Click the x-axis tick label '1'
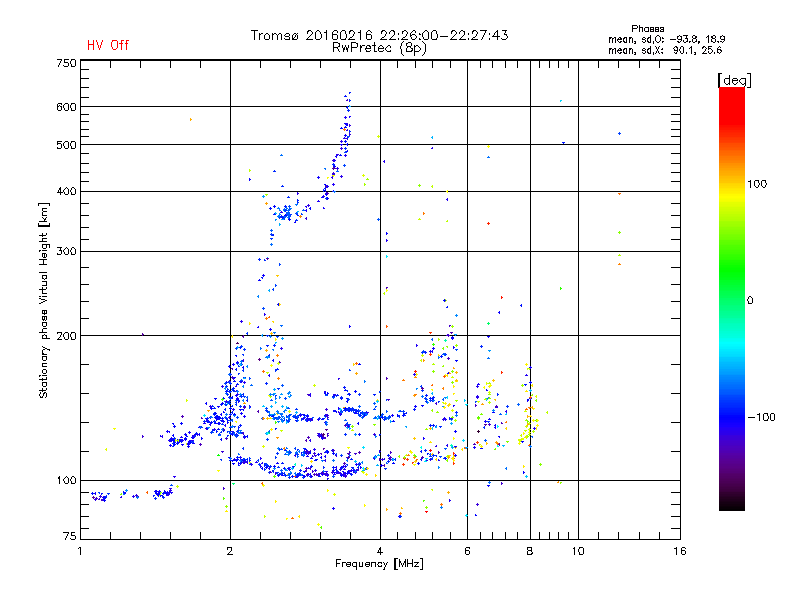Viewport: 800px width, 600px height. [80, 551]
